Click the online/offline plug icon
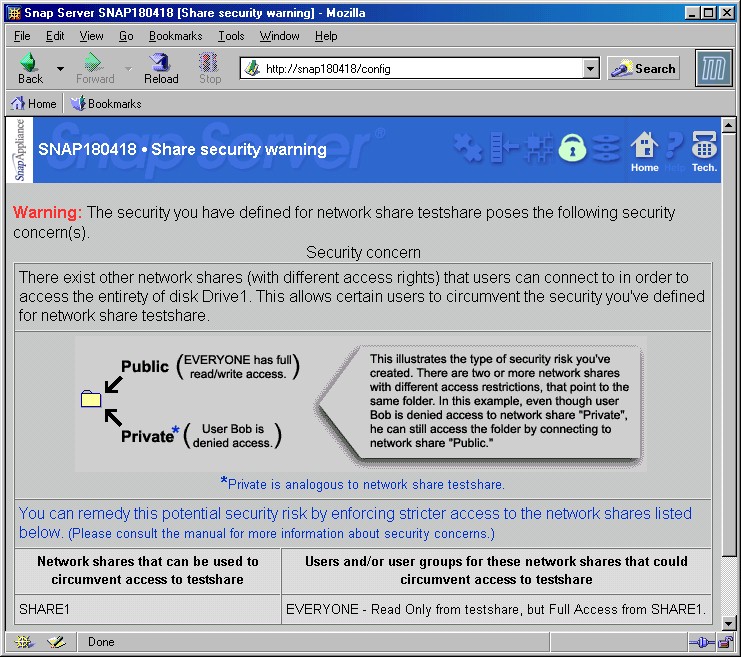 (x=702, y=642)
